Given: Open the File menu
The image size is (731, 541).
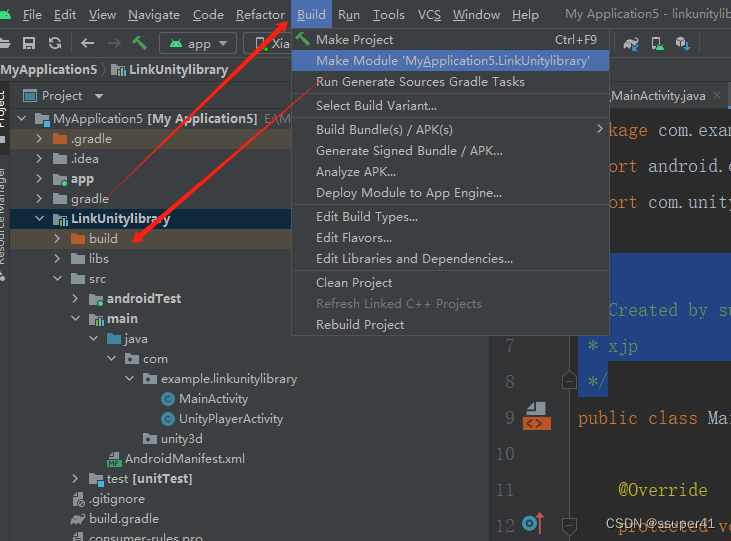Looking at the screenshot, I should point(32,15).
